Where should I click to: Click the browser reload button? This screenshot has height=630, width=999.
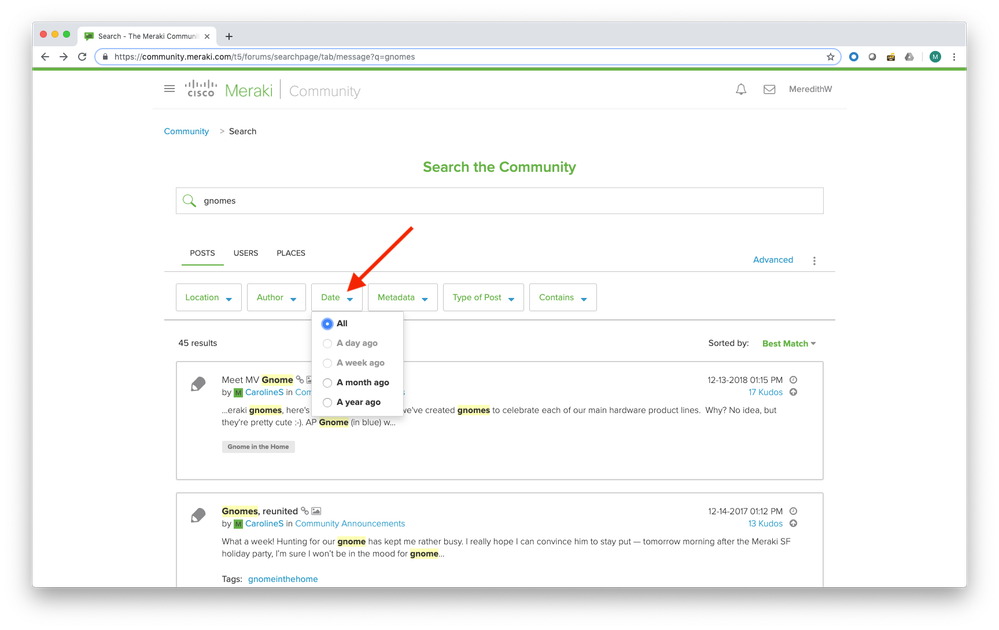pyautogui.click(x=81, y=57)
